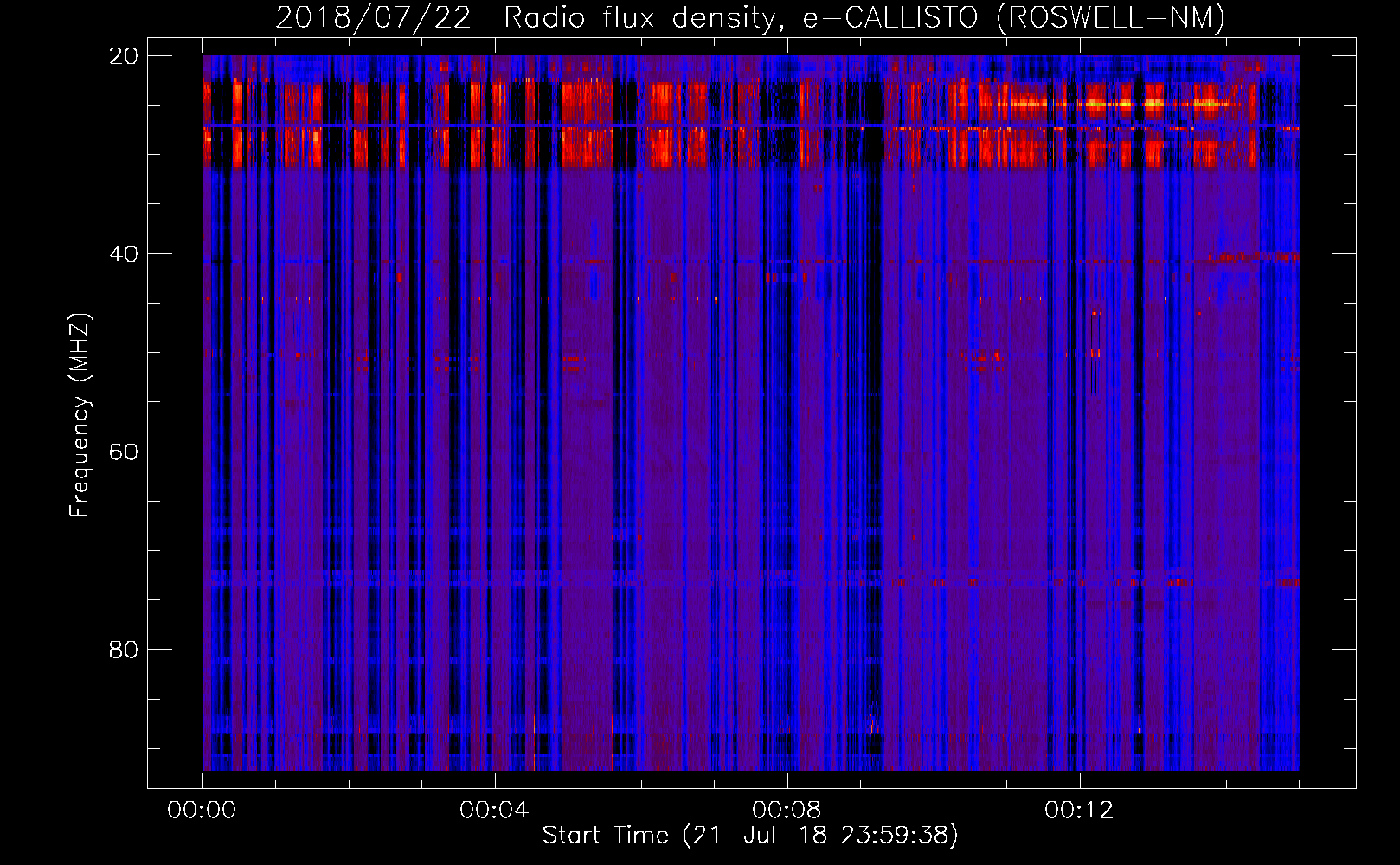1400x865 pixels.
Task: Click the "Start Time (21-Jul-18 23:59:38)" label
Action: click(x=750, y=836)
